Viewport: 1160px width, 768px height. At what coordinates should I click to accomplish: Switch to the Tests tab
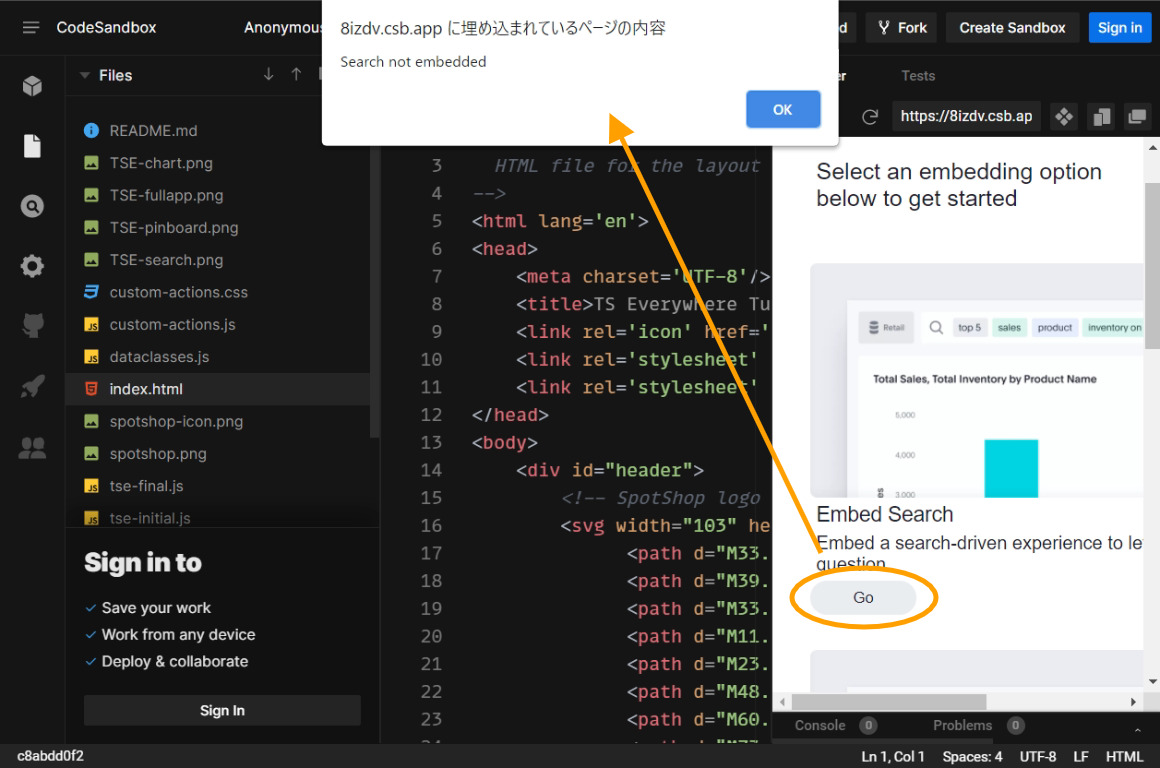(917, 75)
